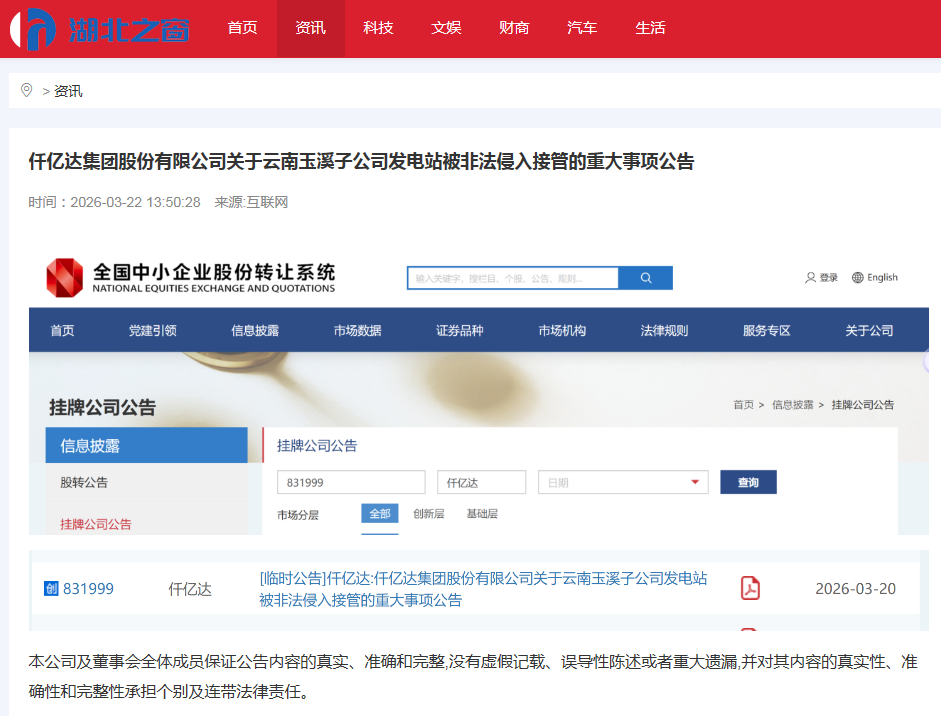Click the date 2026-03-20
The height and width of the screenshot is (716, 941).
(x=855, y=589)
